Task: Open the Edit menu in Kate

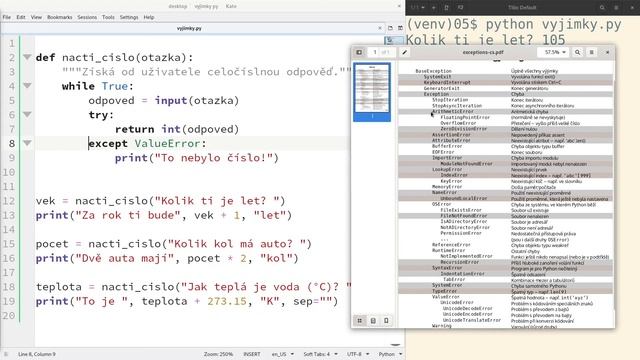Action: (x=21, y=17)
